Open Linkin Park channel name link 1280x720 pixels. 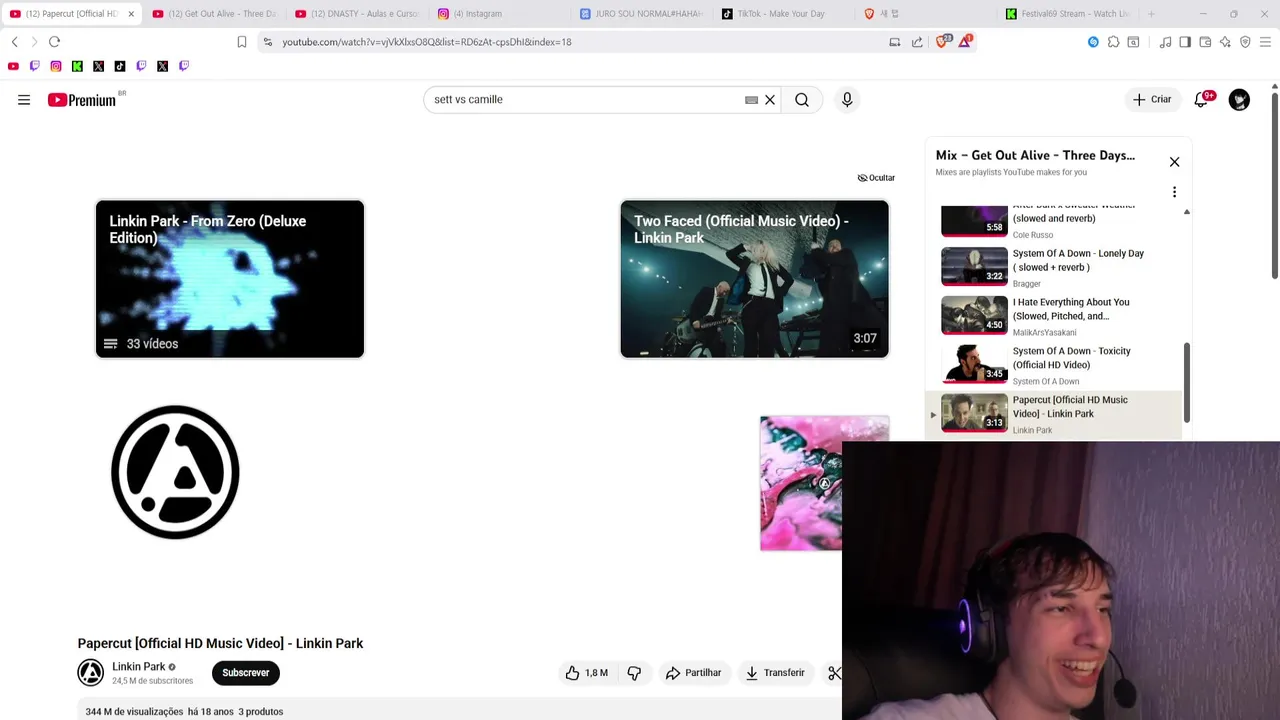[138, 667]
